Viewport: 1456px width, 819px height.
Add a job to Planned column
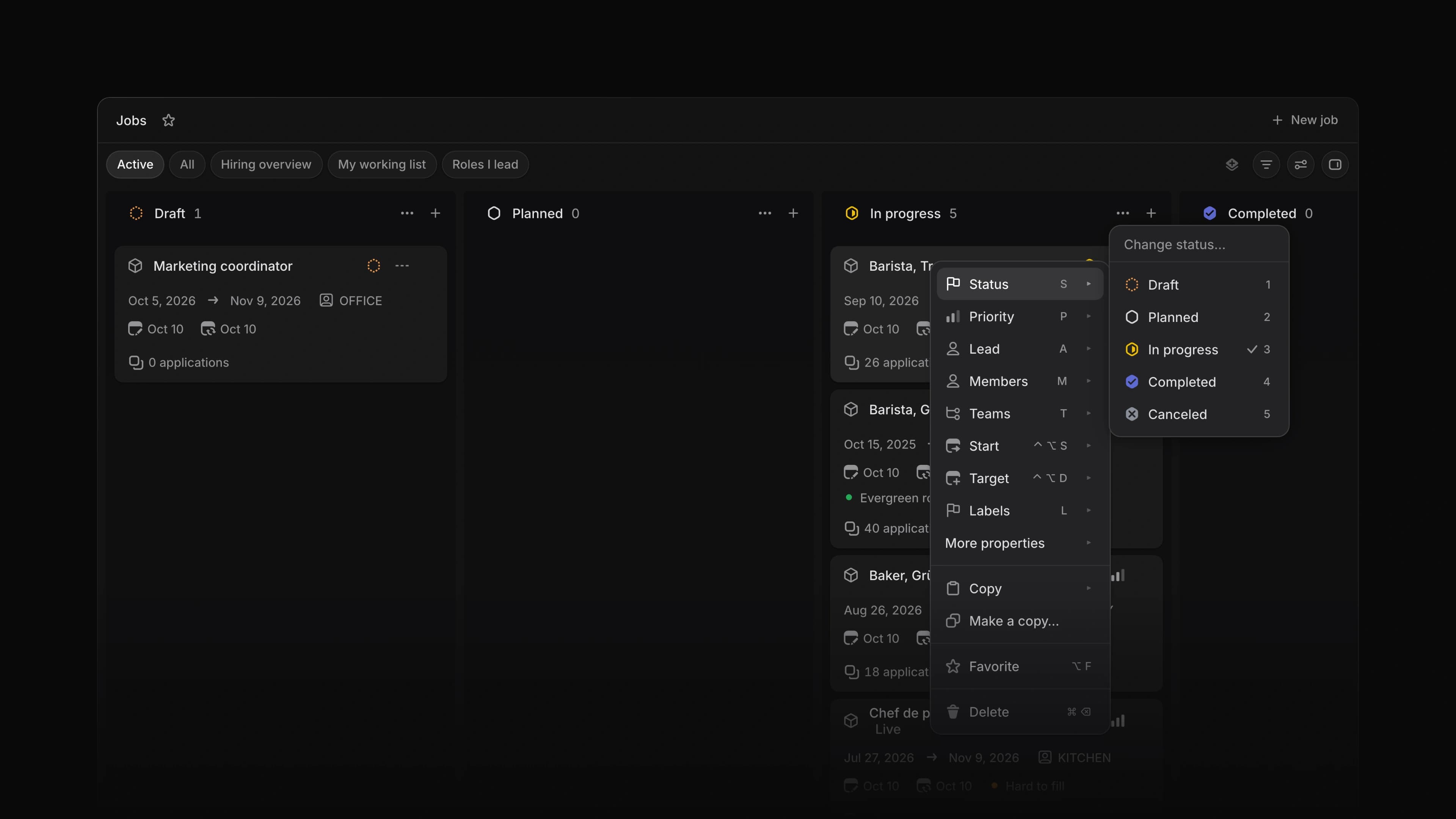coord(793,213)
